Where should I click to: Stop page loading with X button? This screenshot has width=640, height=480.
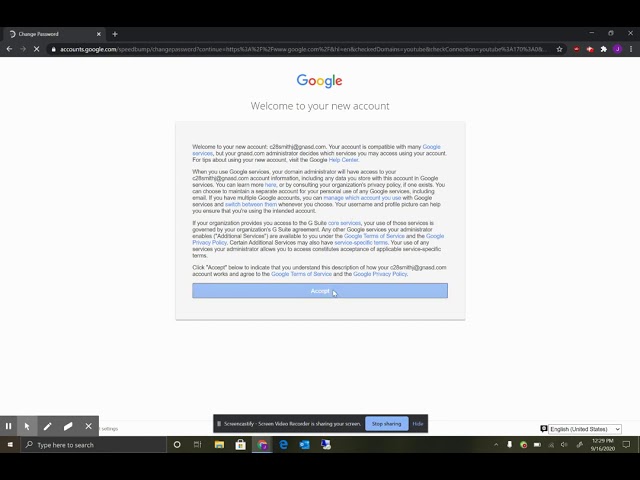point(36,49)
